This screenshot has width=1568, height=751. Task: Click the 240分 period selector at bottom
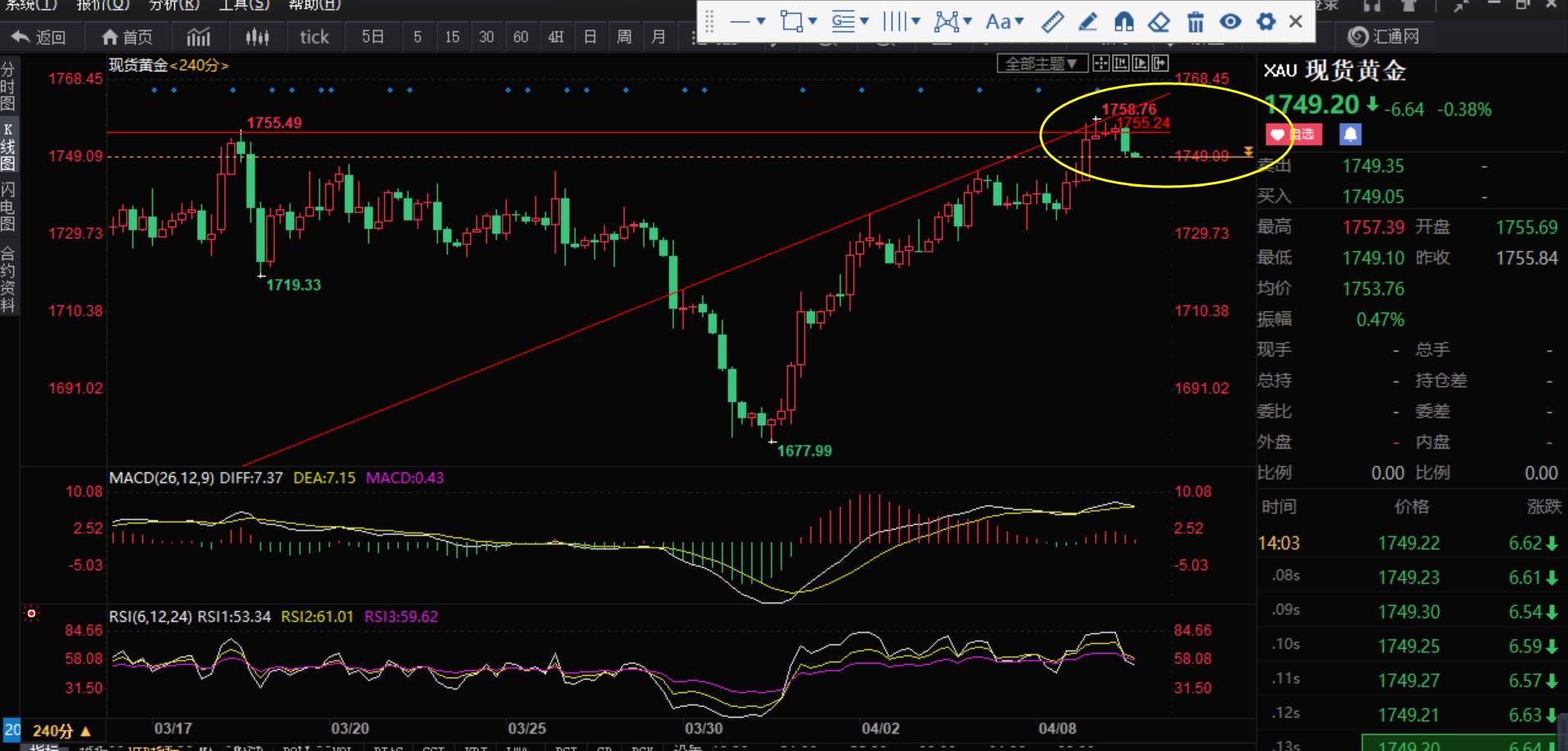61,731
